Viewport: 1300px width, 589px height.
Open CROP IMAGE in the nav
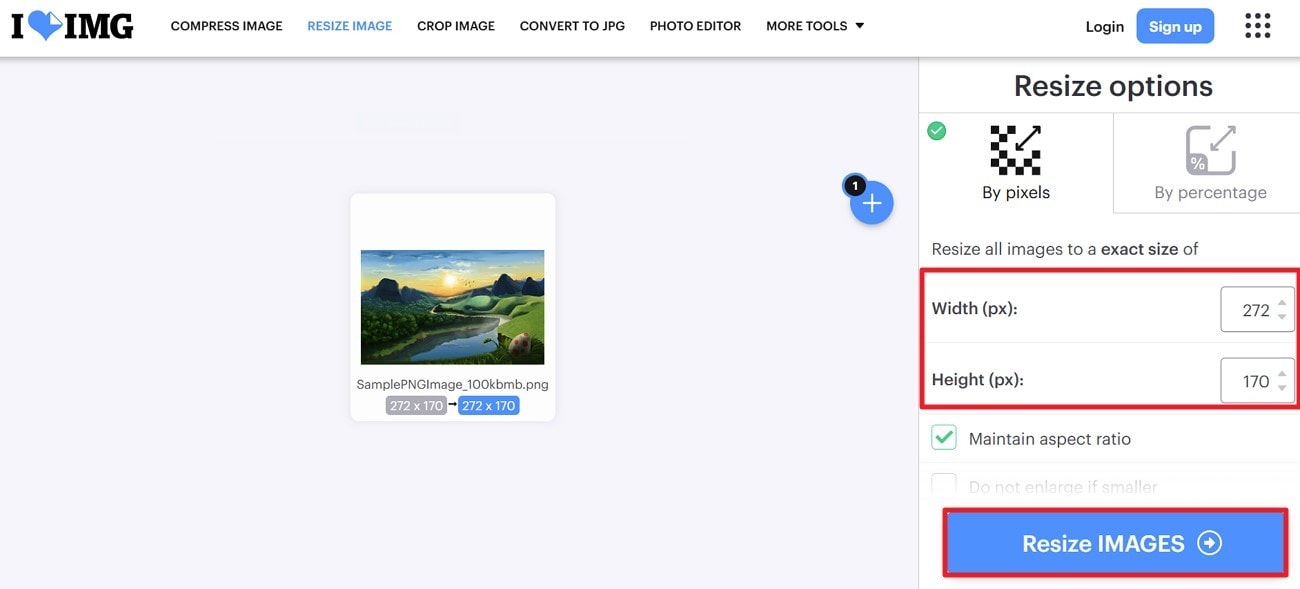tap(456, 26)
